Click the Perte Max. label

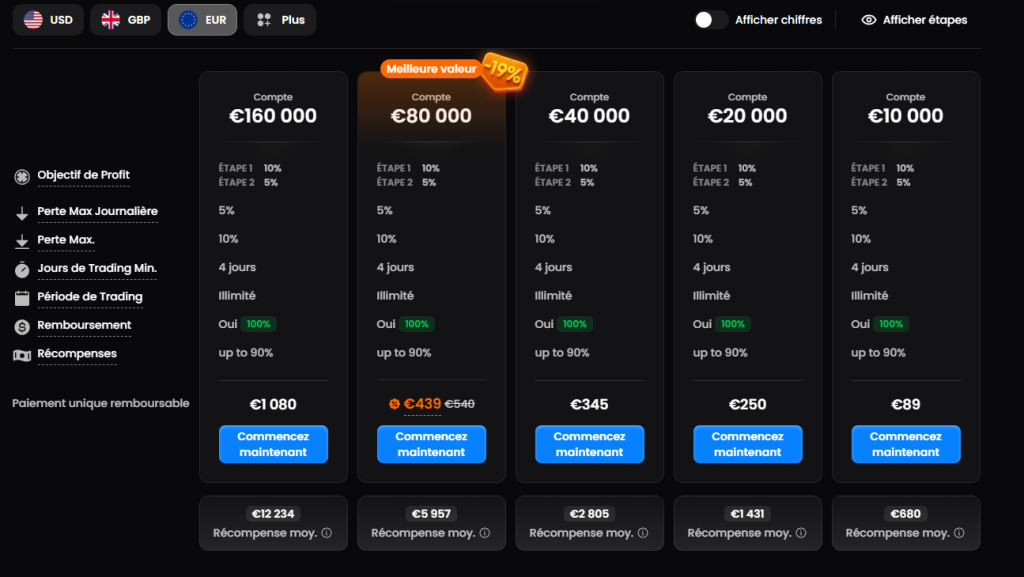pyautogui.click(x=66, y=240)
